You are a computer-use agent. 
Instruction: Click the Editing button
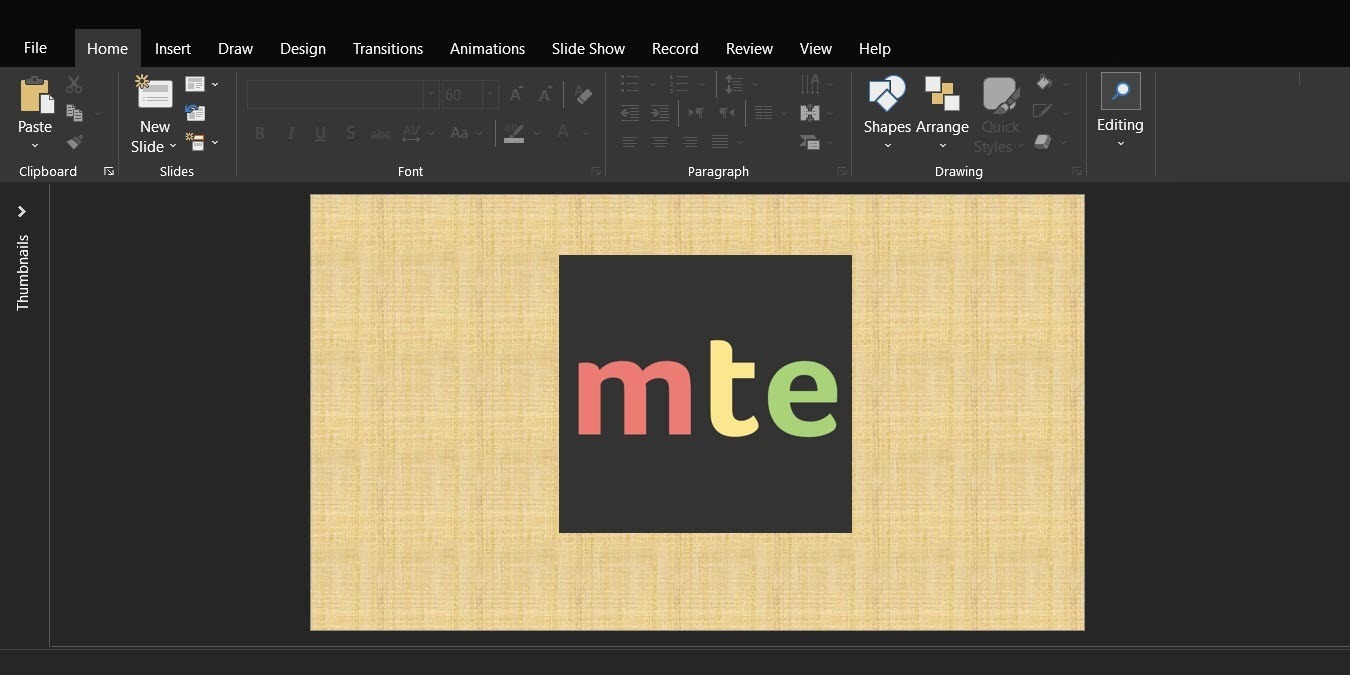(1119, 110)
